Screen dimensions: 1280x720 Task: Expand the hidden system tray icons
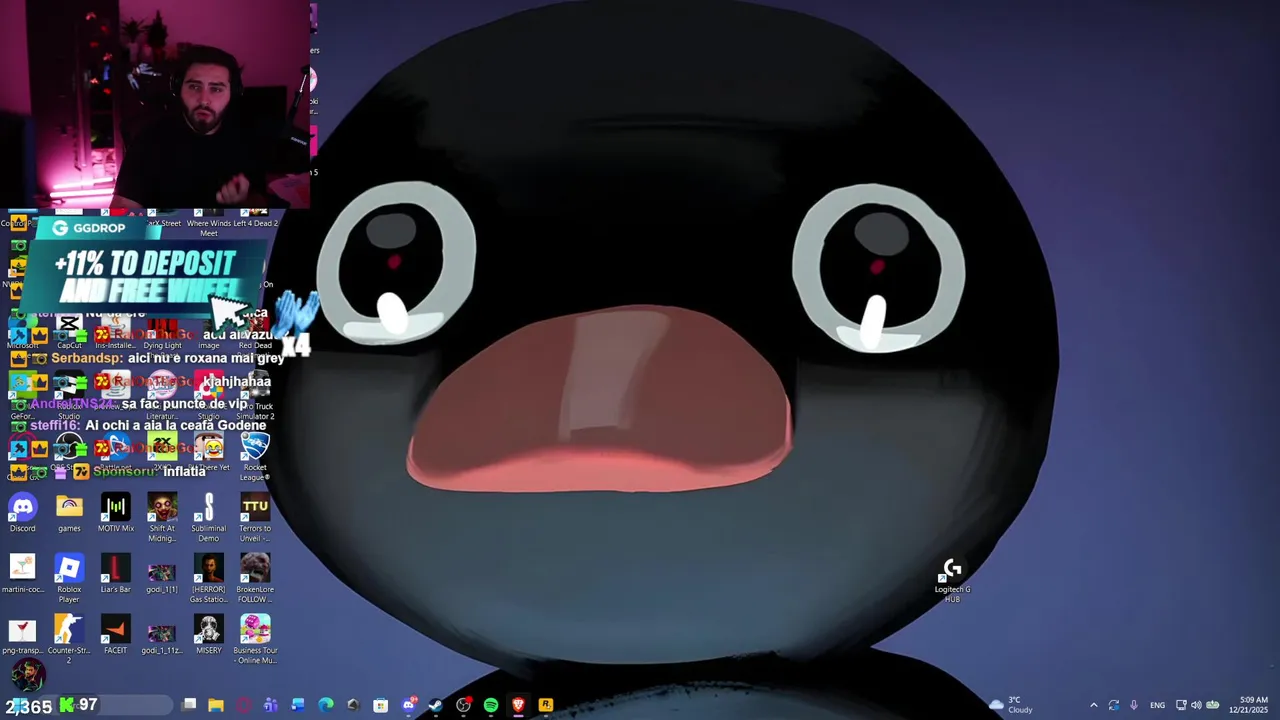click(1093, 705)
